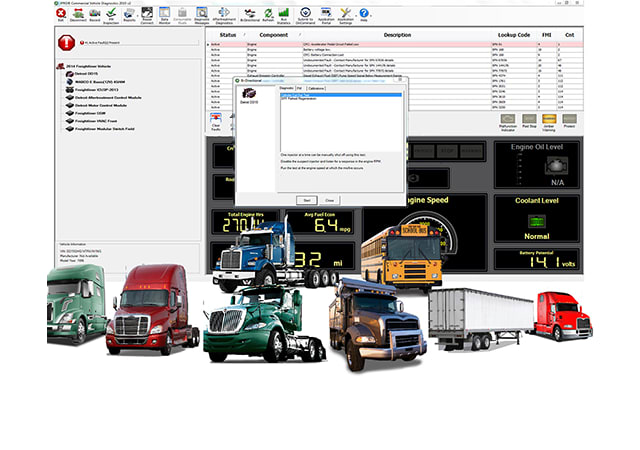Select Freightliner HVAC Front tree item
640x450 pixels.
click(96, 121)
